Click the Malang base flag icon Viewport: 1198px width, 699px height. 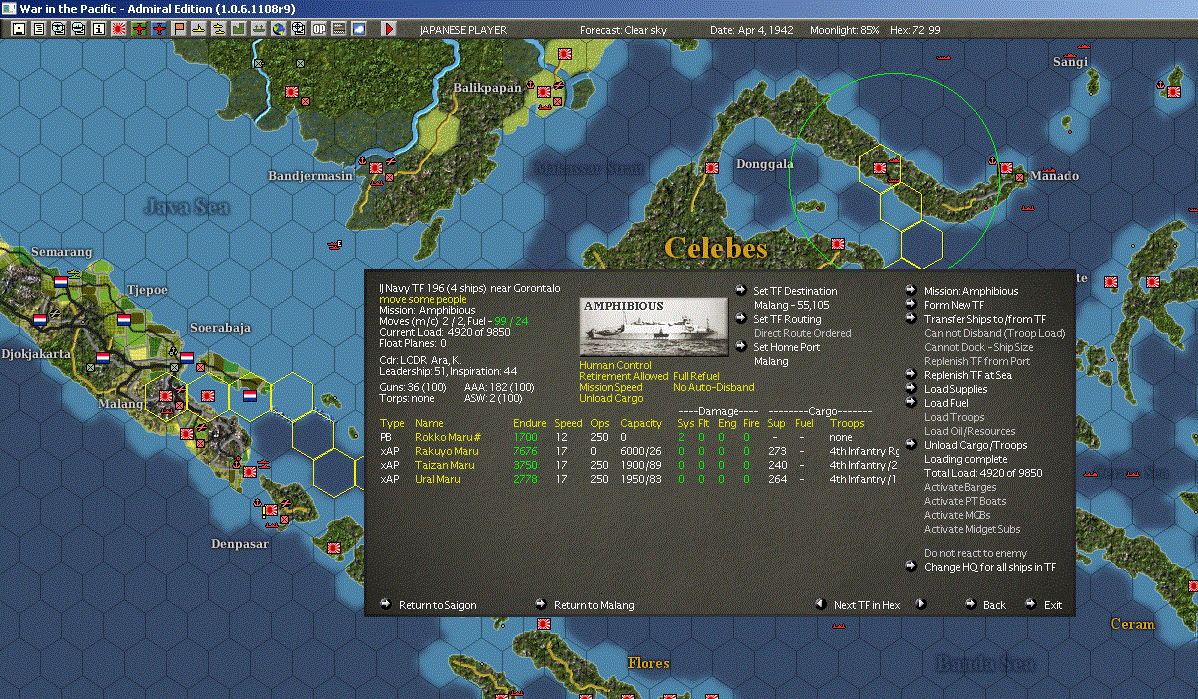click(166, 396)
